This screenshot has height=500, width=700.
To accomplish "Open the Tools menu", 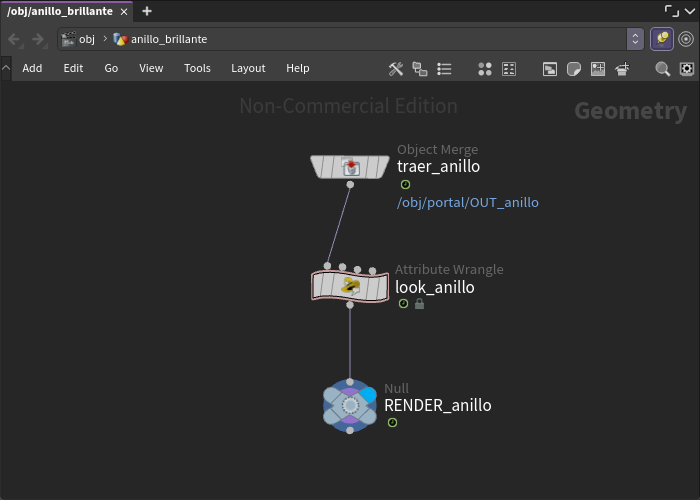I will click(197, 68).
